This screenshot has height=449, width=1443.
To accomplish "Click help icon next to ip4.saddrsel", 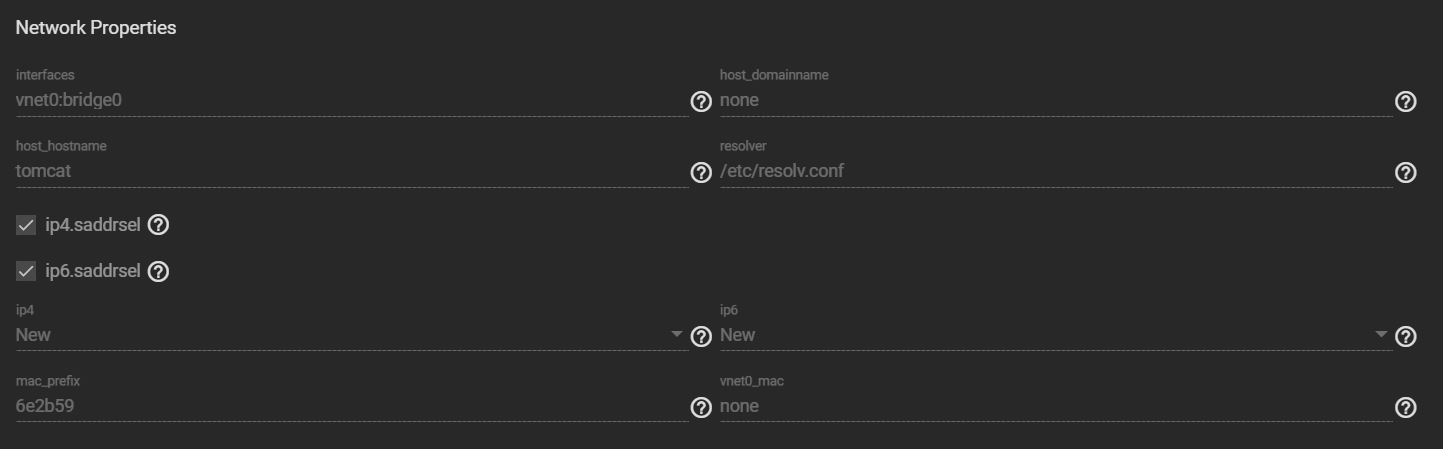I will [158, 225].
